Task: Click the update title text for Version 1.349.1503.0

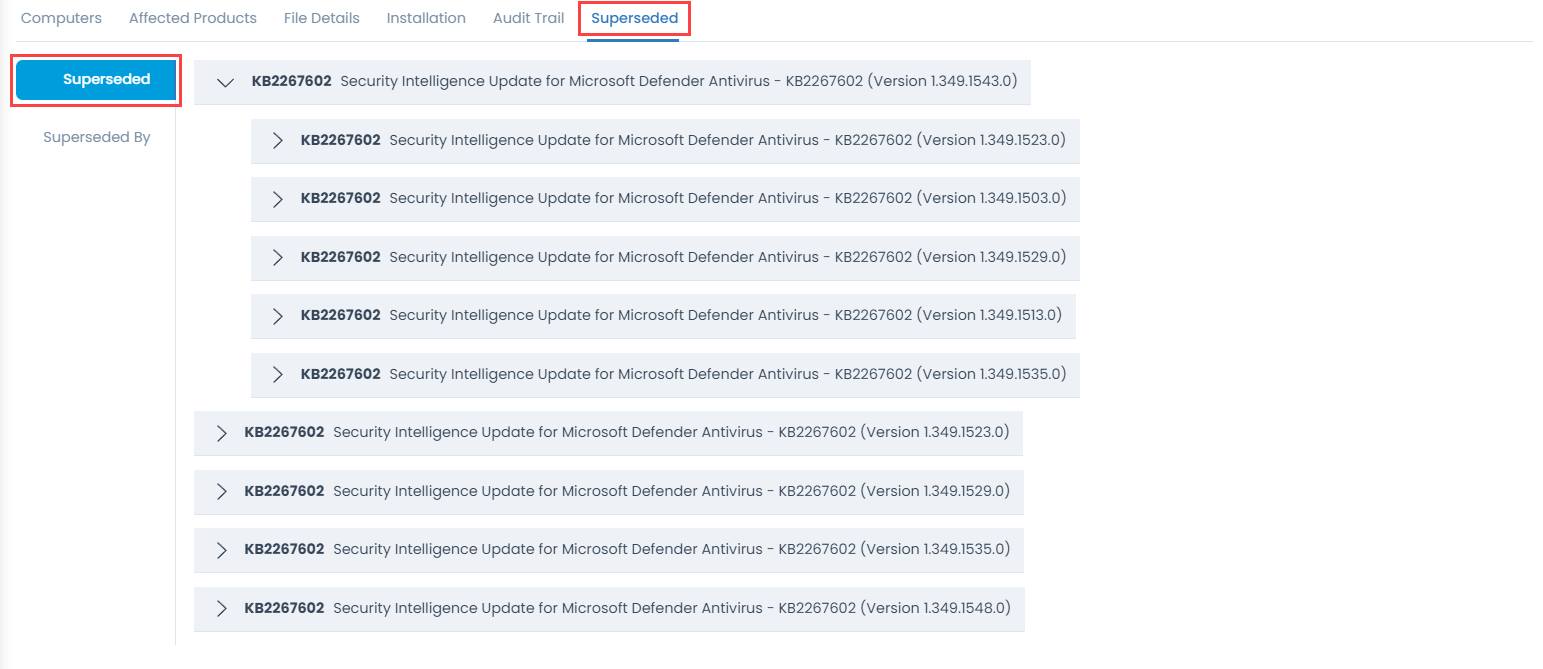Action: [x=728, y=198]
